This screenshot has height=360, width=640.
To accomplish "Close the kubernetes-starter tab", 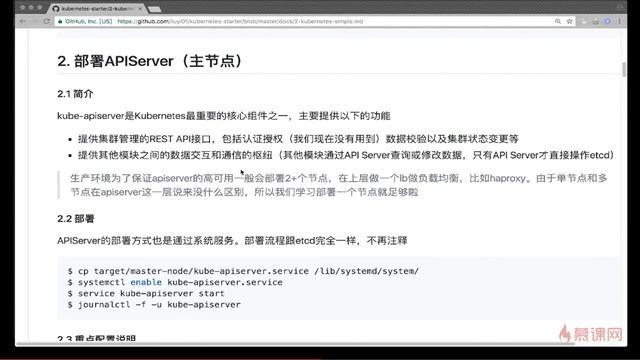I will coord(140,9).
